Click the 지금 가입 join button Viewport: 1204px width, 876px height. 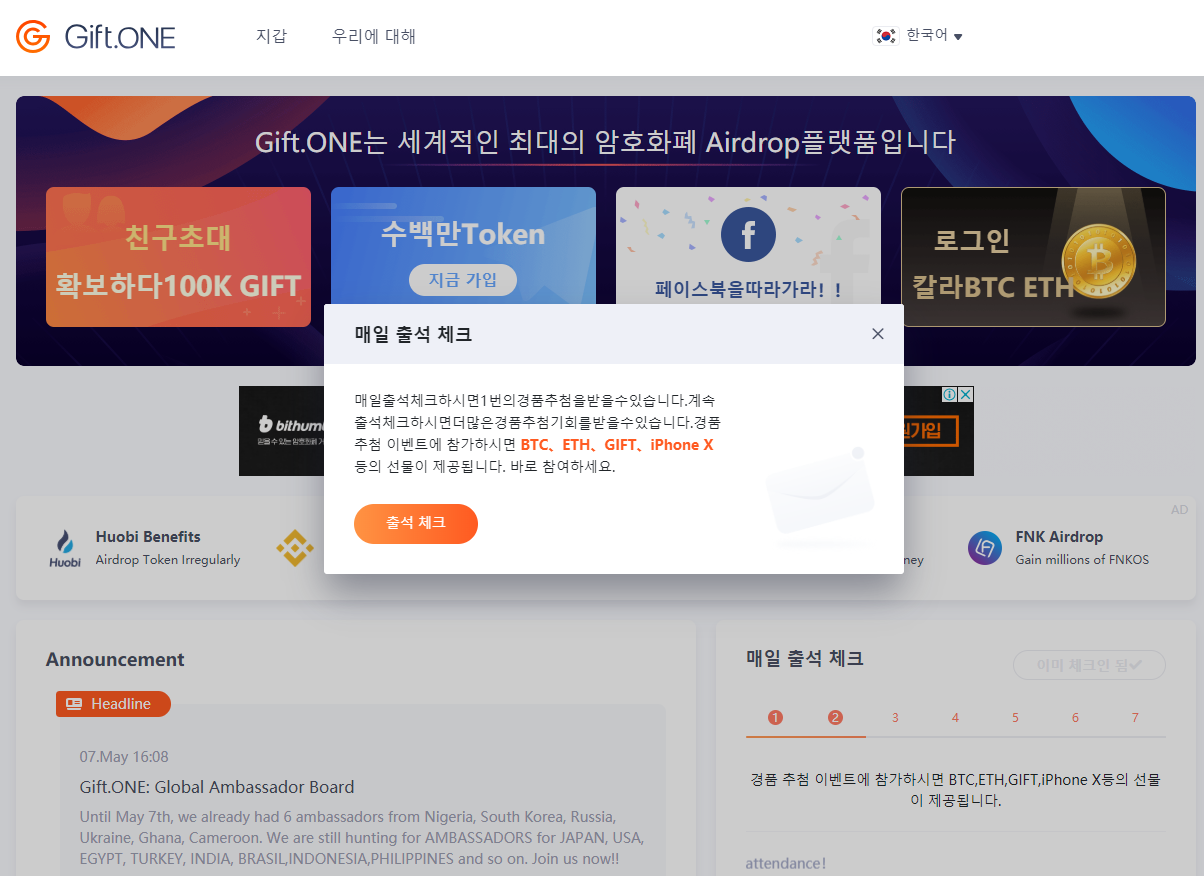click(463, 280)
